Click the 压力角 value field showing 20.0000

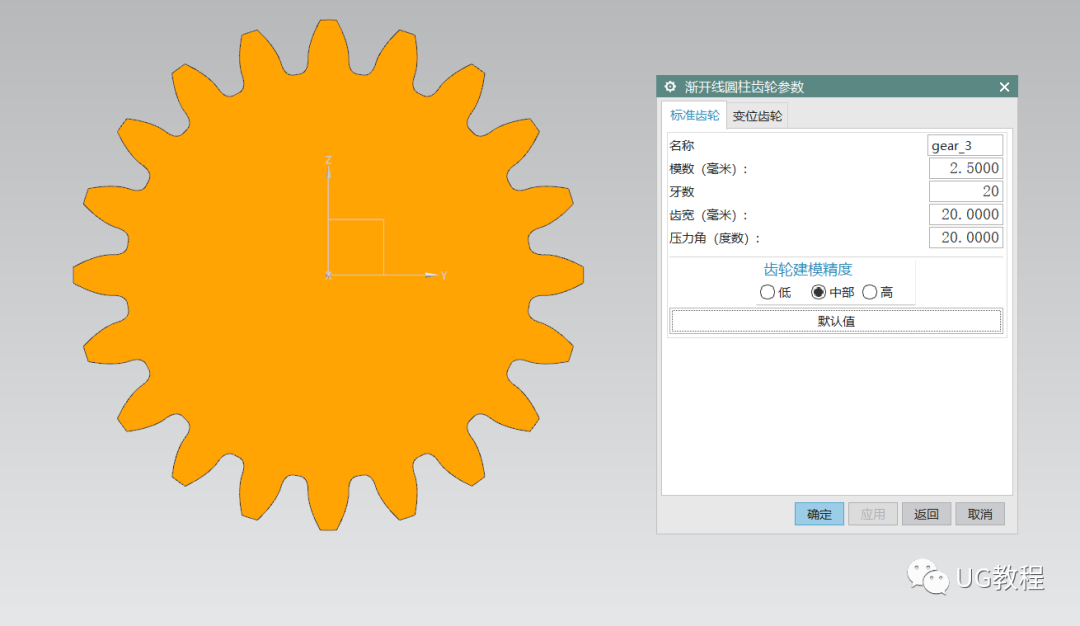[964, 237]
